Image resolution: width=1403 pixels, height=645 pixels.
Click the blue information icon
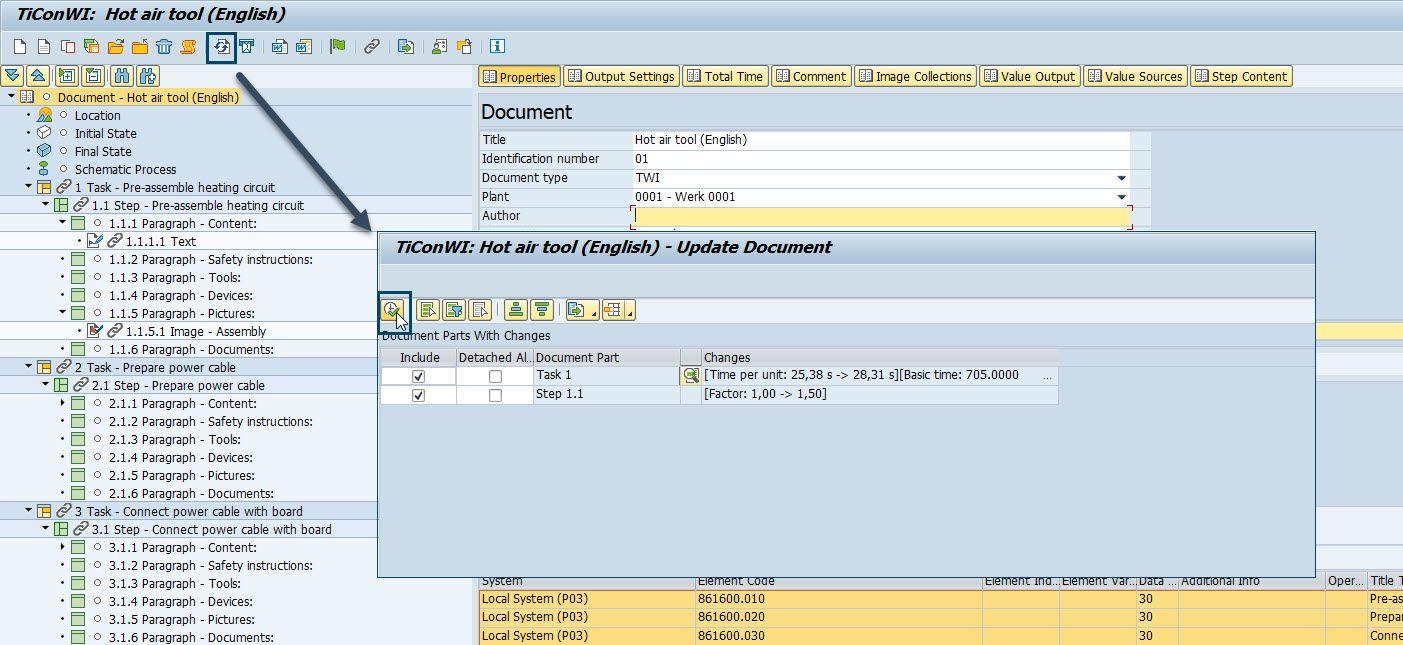[x=497, y=47]
